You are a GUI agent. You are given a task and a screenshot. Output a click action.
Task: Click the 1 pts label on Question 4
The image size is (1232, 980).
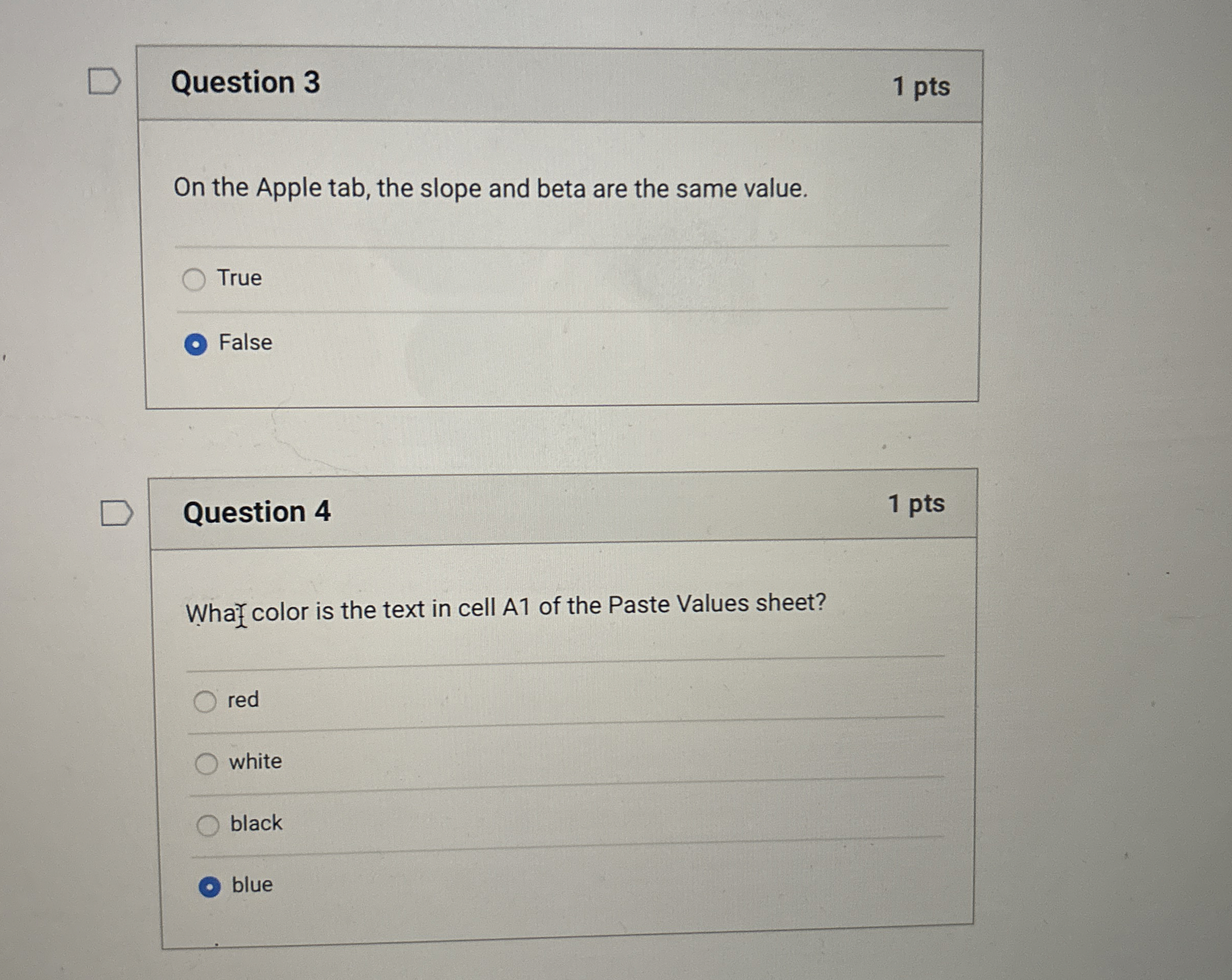point(917,505)
